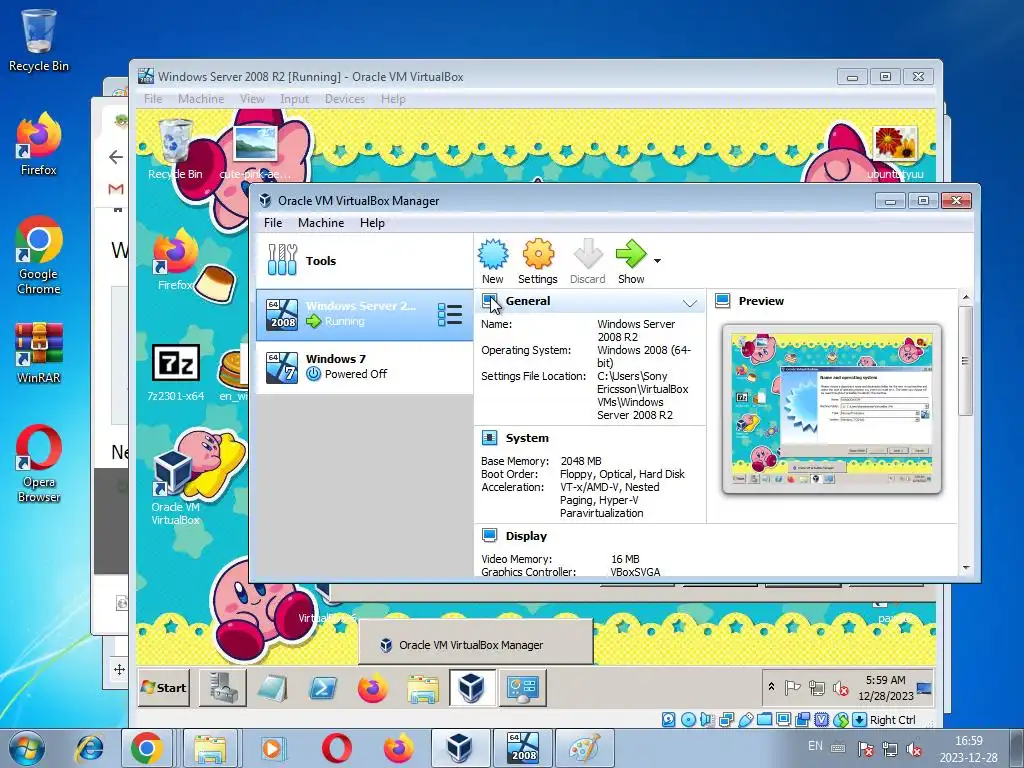Click host tray EN language indicator
The image size is (1024, 768).
click(x=815, y=746)
